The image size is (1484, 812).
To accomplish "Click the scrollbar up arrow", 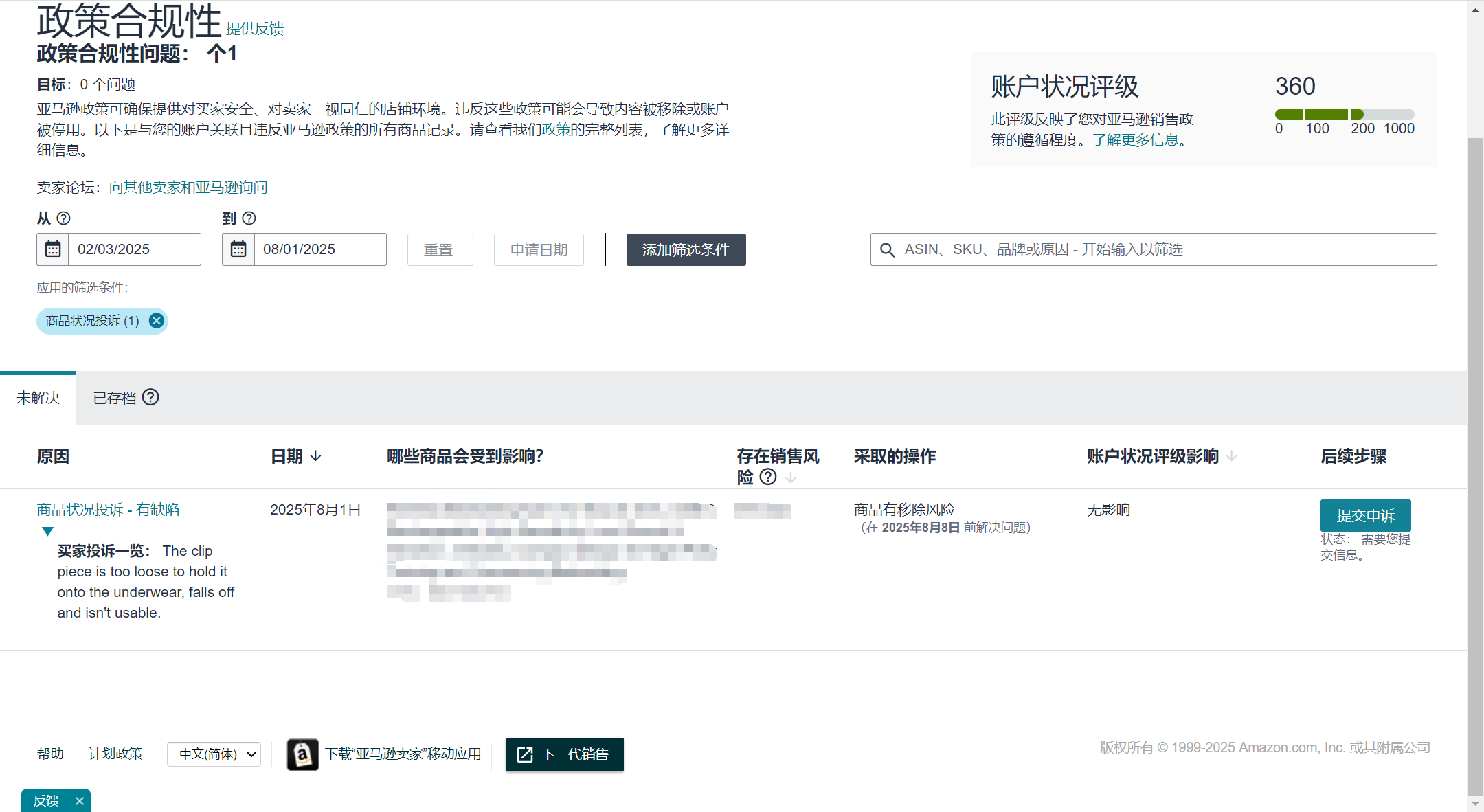I will click(1475, 10).
